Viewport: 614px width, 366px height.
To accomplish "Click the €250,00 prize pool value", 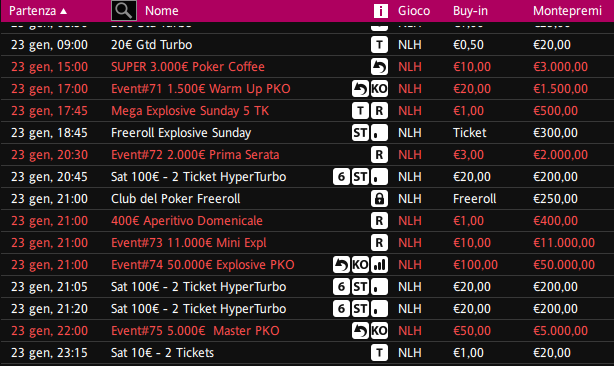I will [x=555, y=199].
